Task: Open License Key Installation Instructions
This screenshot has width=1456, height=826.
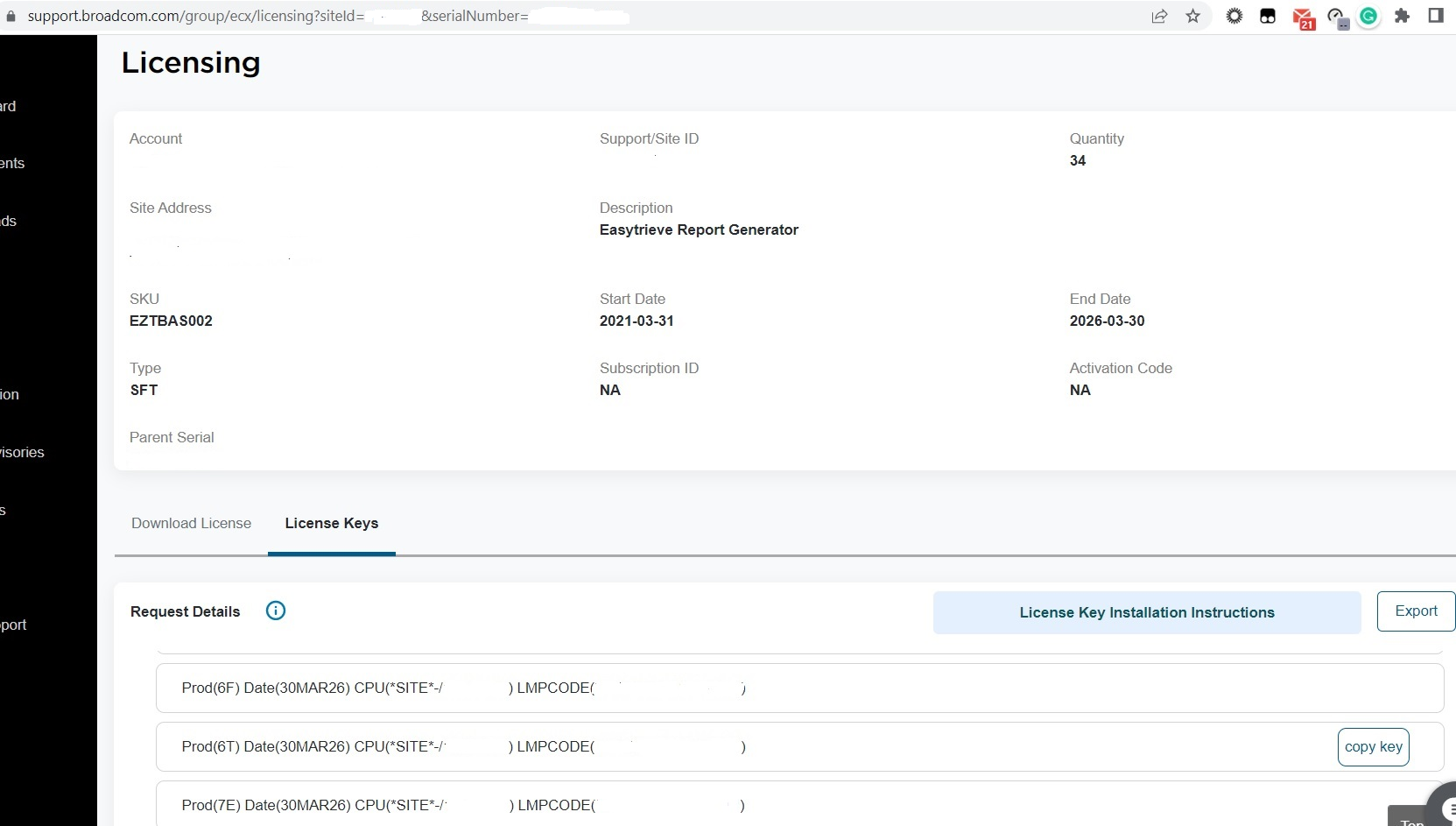Action: (1147, 612)
